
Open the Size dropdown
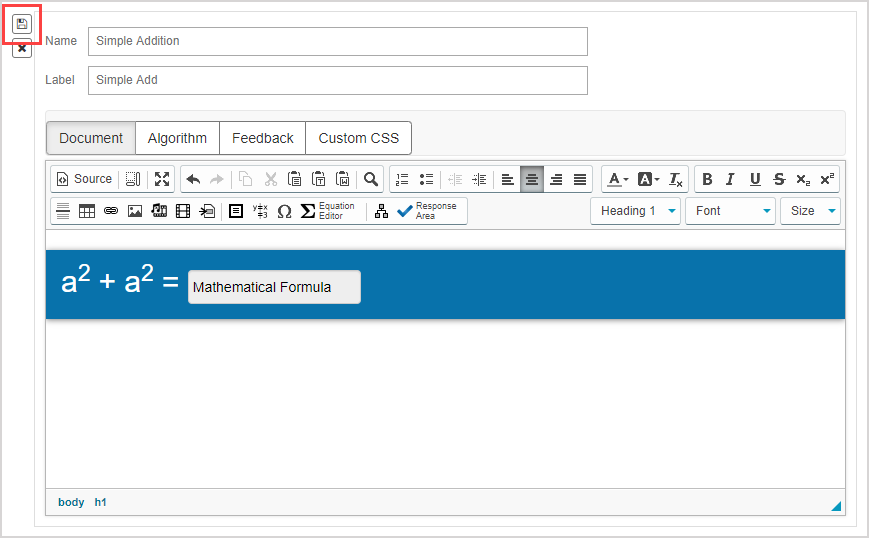click(809, 211)
